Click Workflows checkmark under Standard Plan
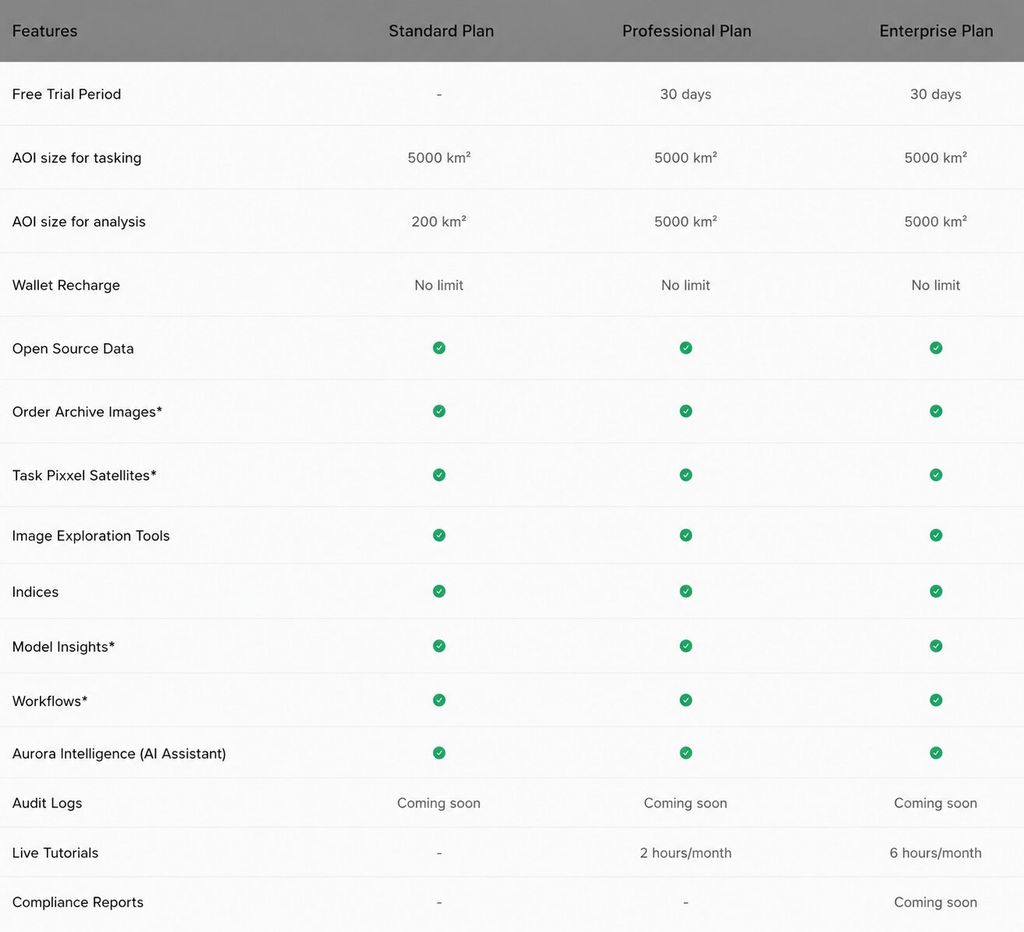This screenshot has width=1024, height=932. pos(439,700)
